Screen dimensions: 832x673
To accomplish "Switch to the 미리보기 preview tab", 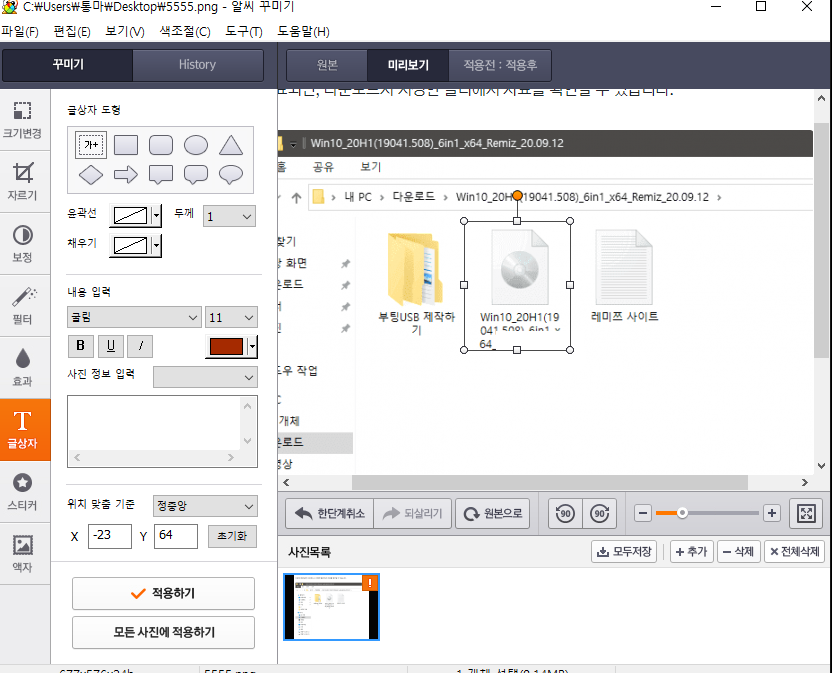I will click(x=408, y=65).
